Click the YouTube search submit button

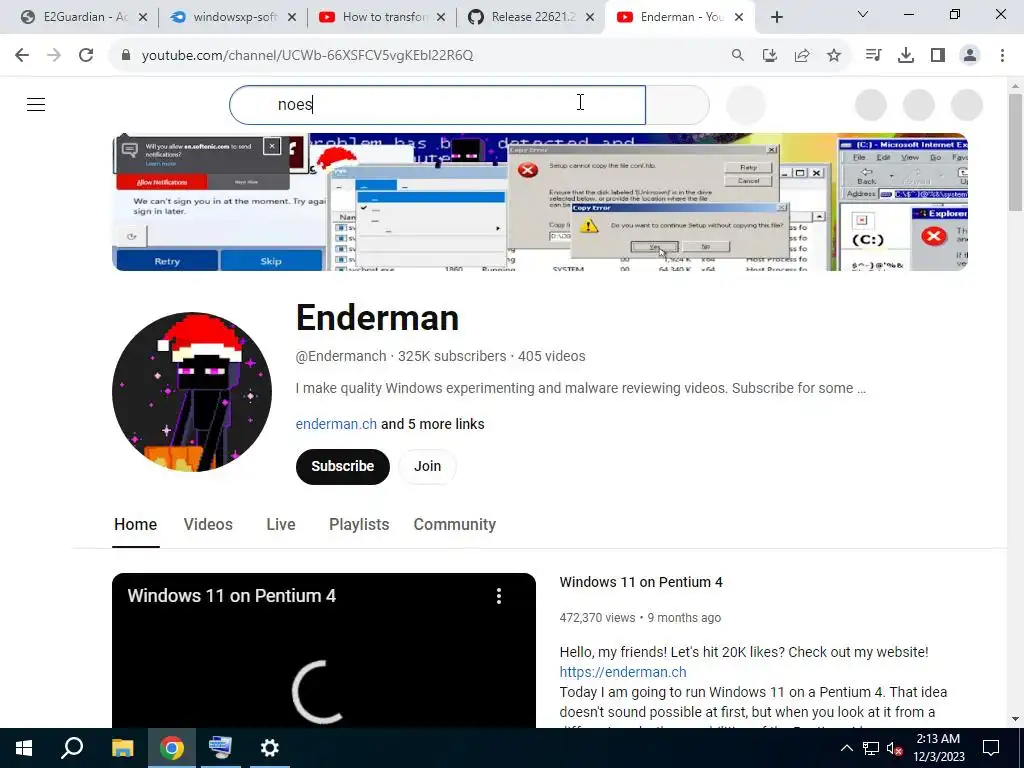point(677,104)
